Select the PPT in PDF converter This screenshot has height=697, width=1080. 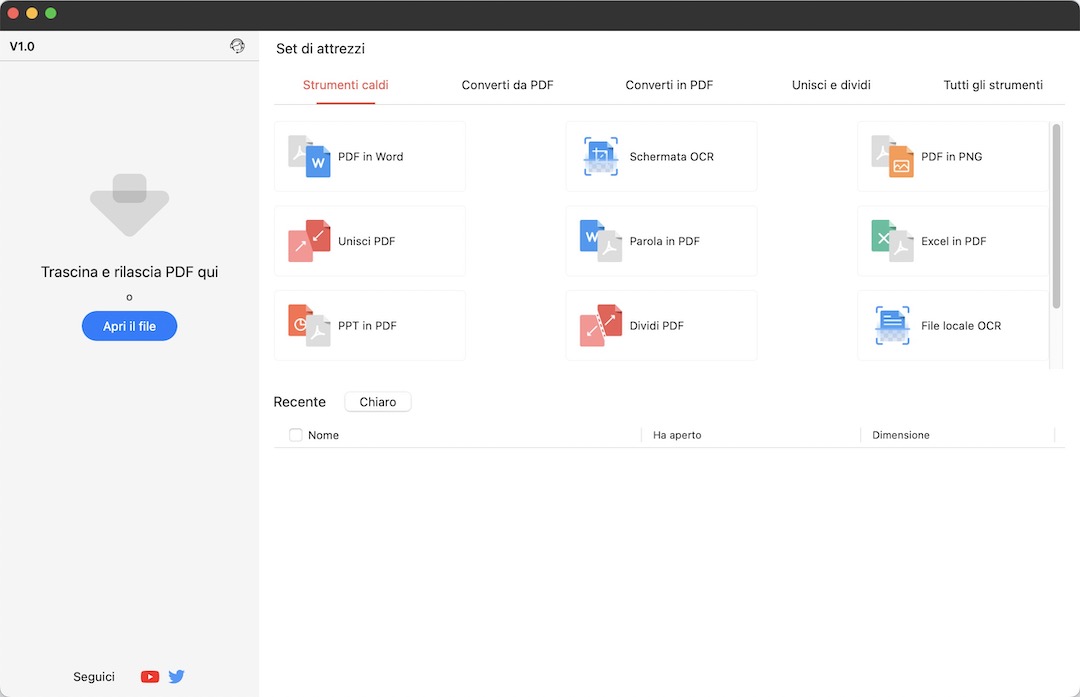coord(370,325)
